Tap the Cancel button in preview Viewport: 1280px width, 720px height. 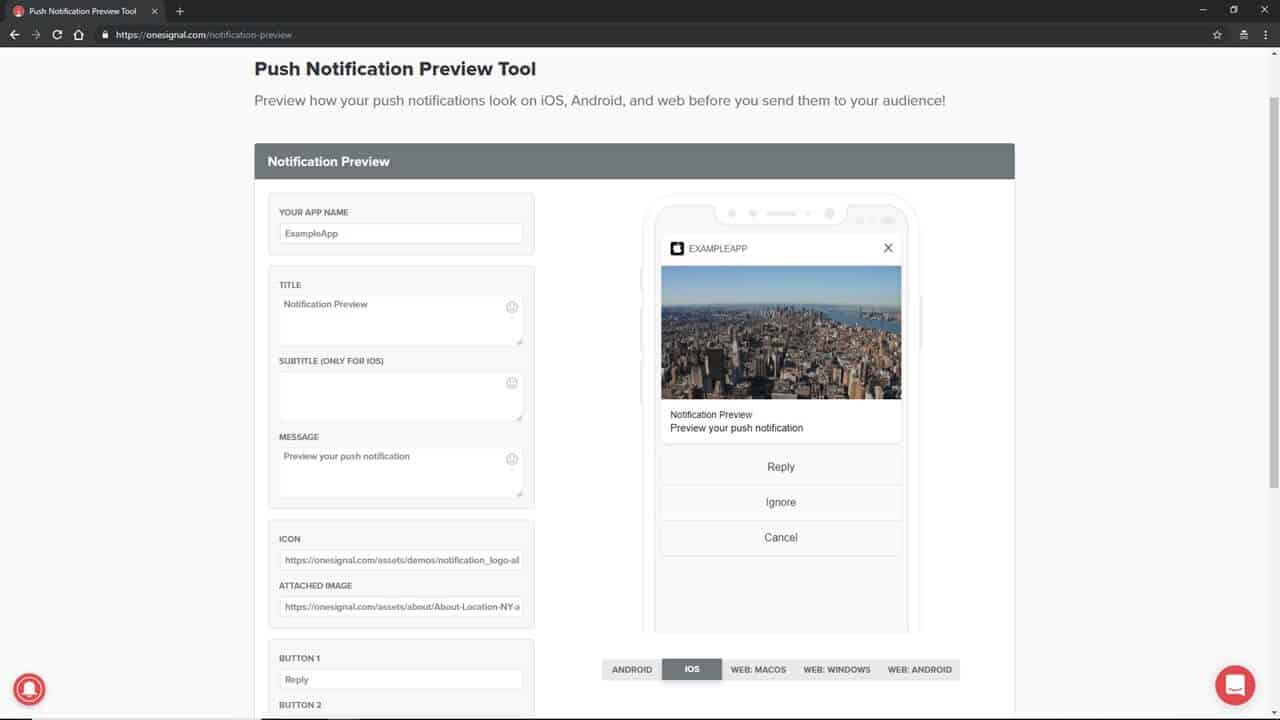[781, 537]
